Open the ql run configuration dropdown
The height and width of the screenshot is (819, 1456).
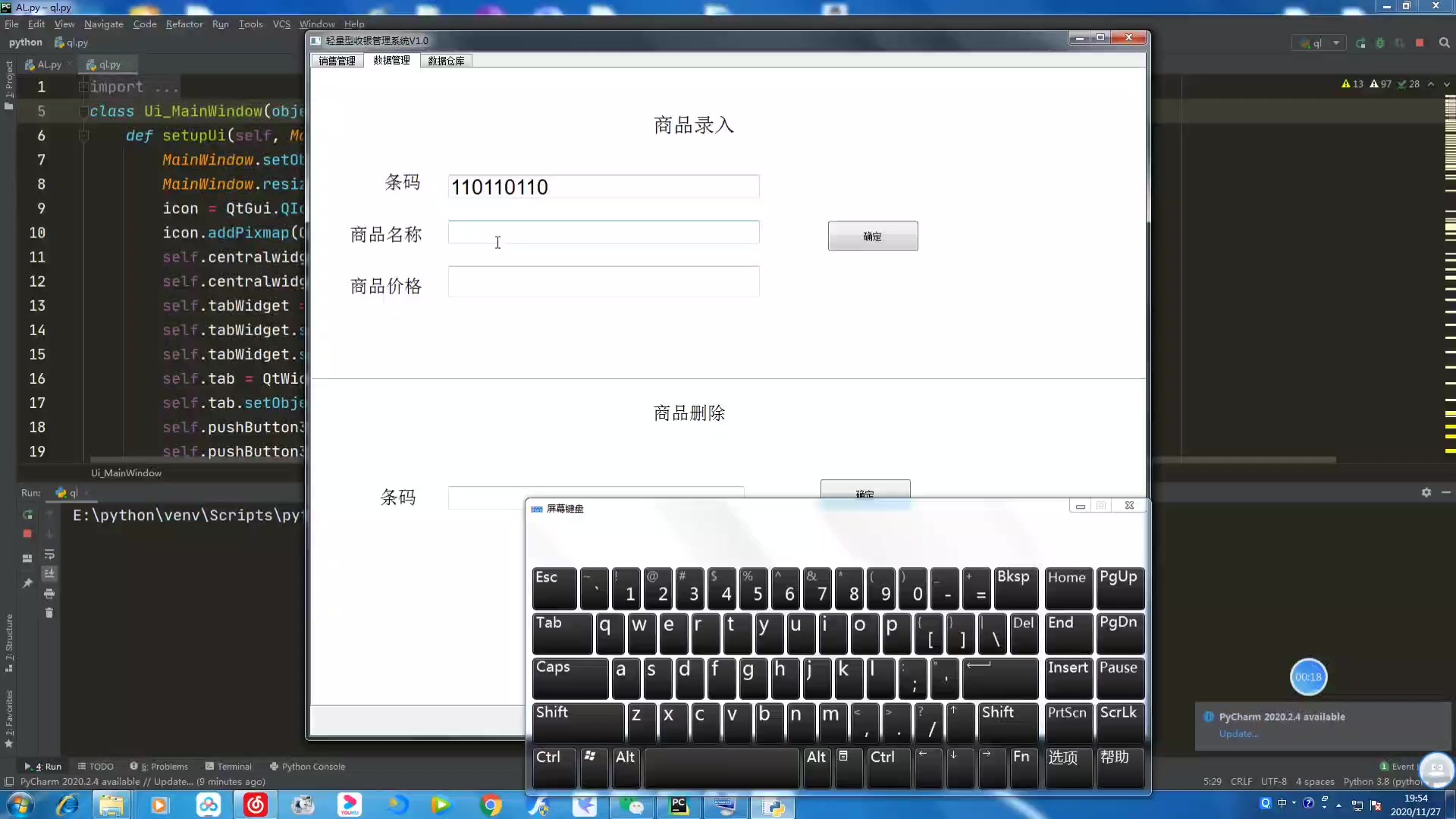(x=1319, y=43)
